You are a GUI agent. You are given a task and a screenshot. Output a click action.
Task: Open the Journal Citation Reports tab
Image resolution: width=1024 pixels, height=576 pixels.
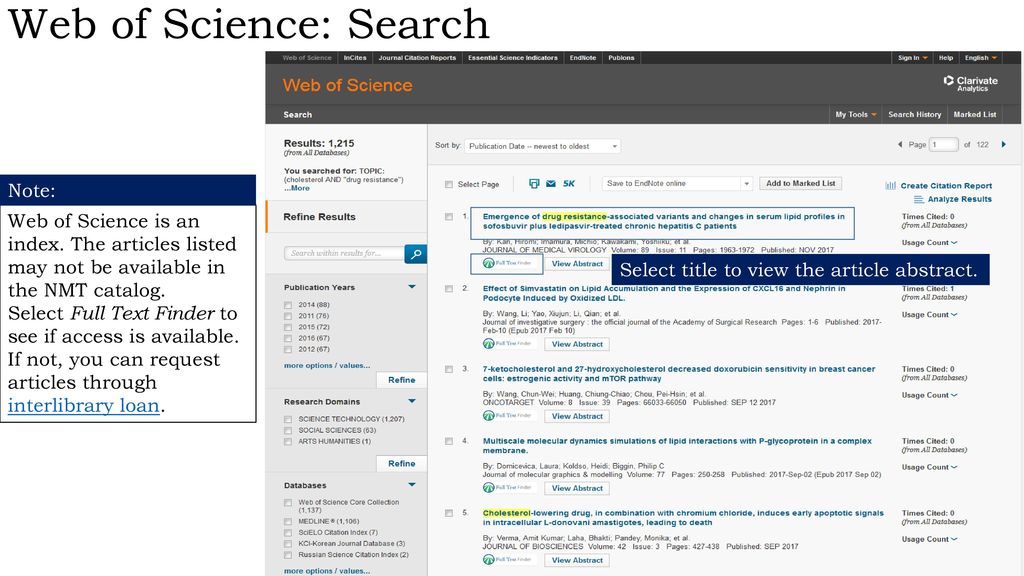pyautogui.click(x=417, y=57)
